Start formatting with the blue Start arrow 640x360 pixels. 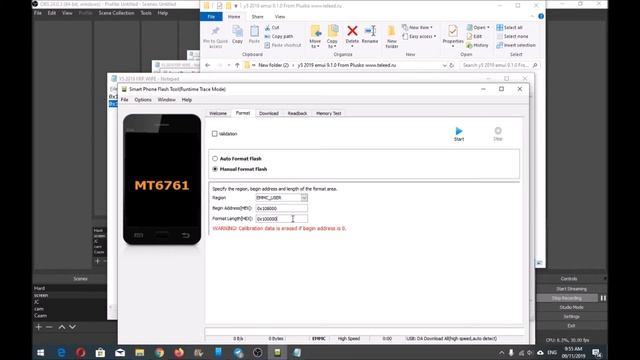coord(459,133)
